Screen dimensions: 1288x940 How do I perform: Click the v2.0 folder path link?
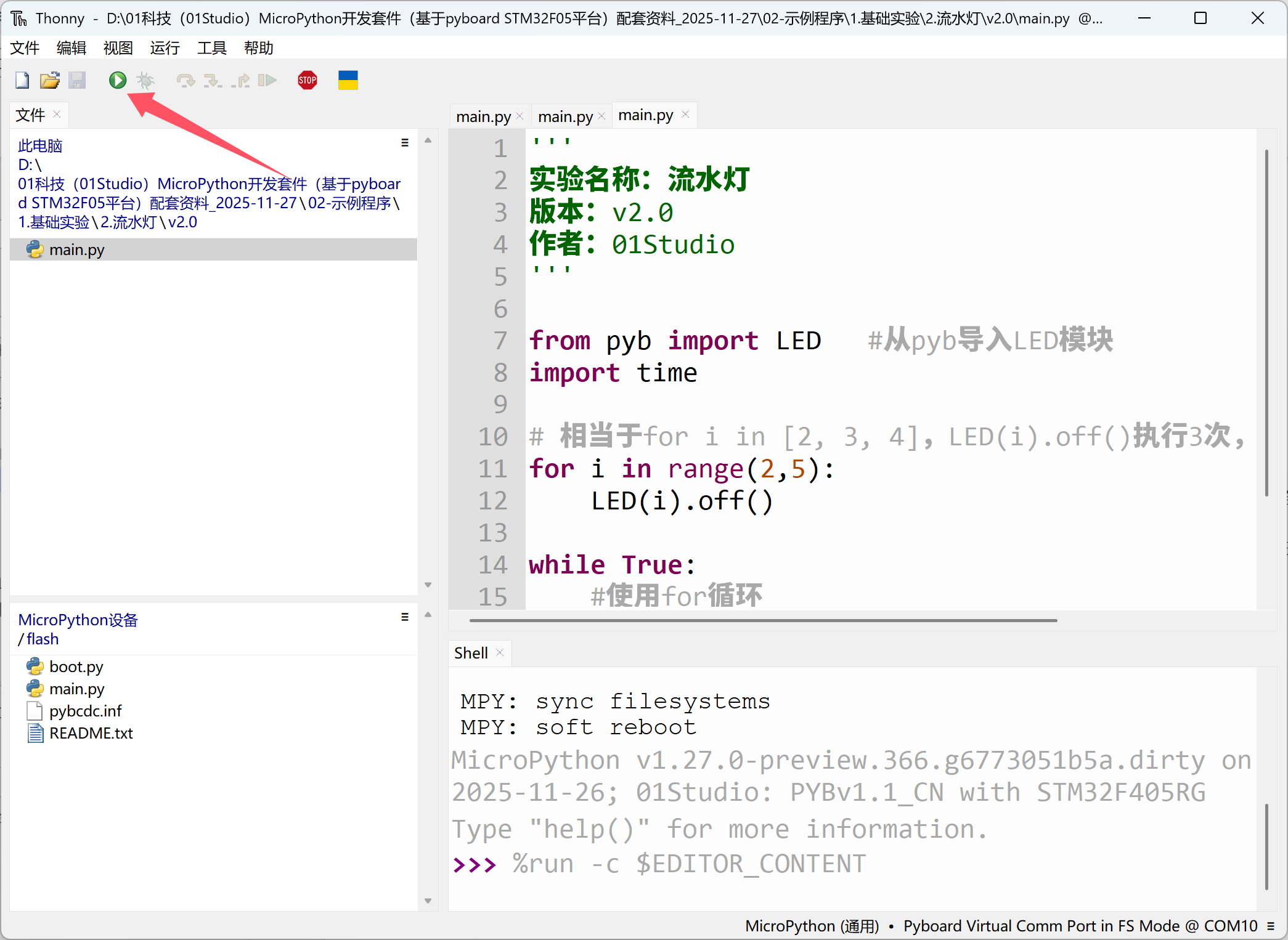click(182, 222)
